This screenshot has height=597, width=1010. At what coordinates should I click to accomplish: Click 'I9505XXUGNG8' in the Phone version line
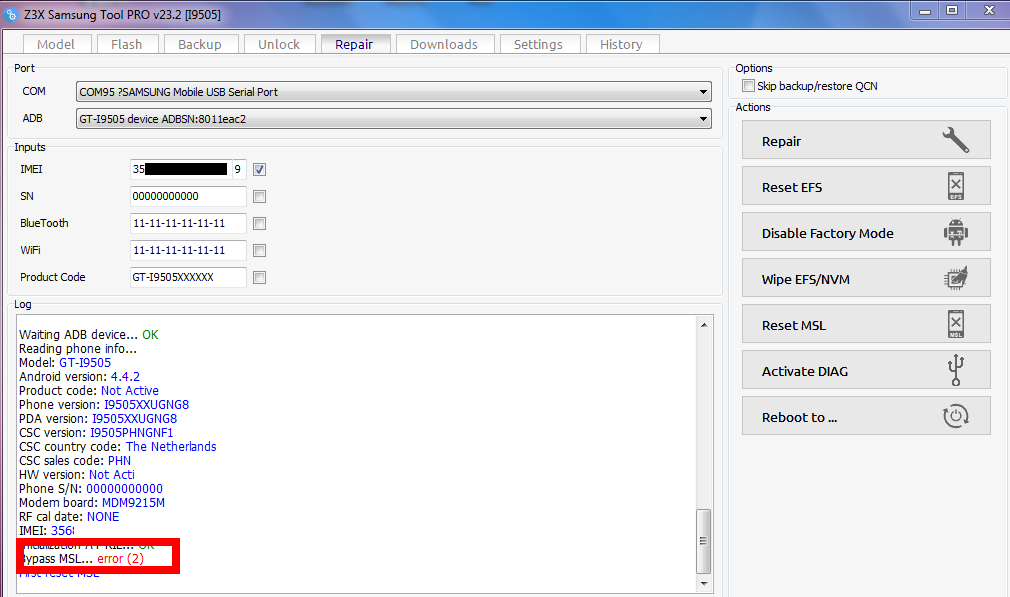coord(146,404)
